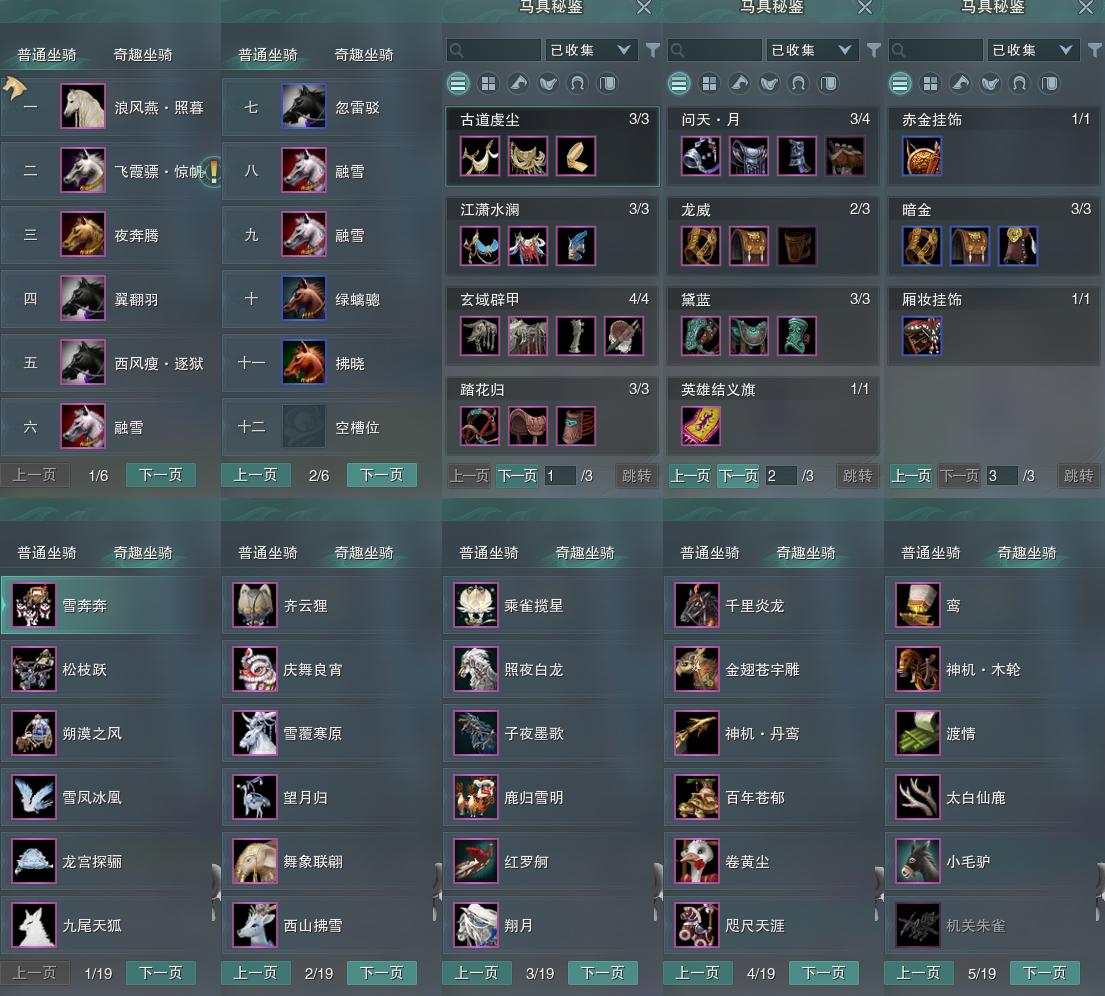The height and width of the screenshot is (996, 1105).
Task: Click 上一页 button on the 5/19 page panel
Action: pos(918,973)
